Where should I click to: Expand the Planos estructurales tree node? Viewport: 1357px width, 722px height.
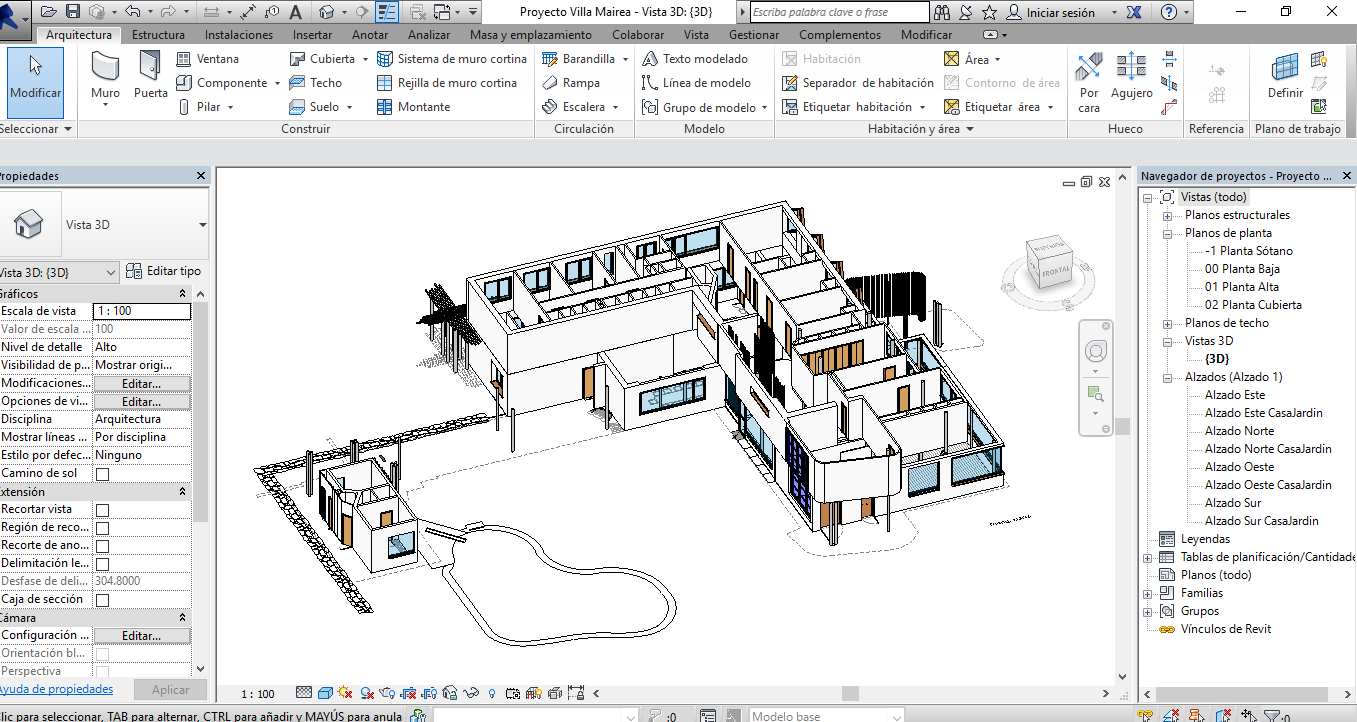click(x=1167, y=215)
